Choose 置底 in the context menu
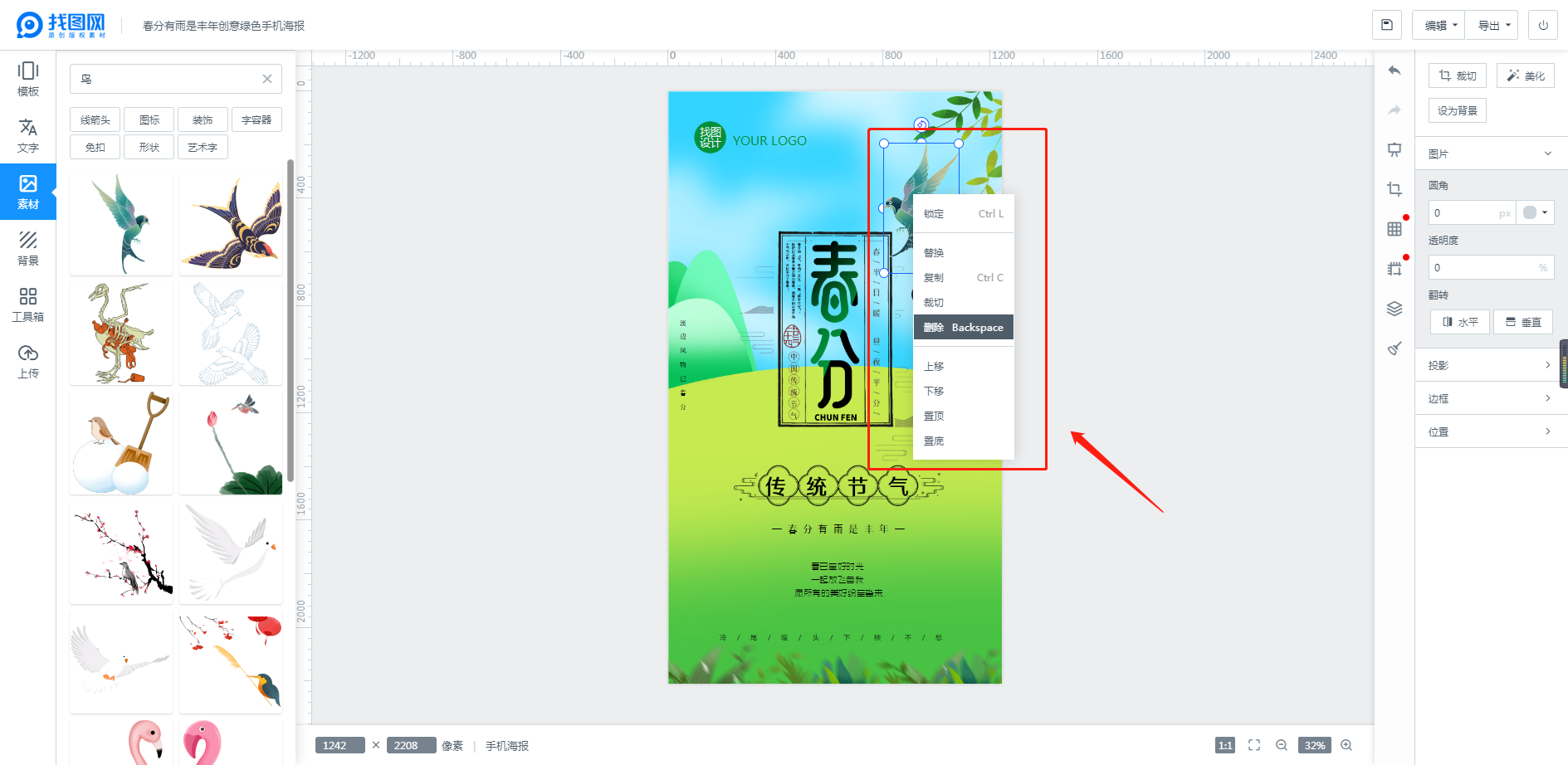This screenshot has height=765, width=1568. [964, 441]
